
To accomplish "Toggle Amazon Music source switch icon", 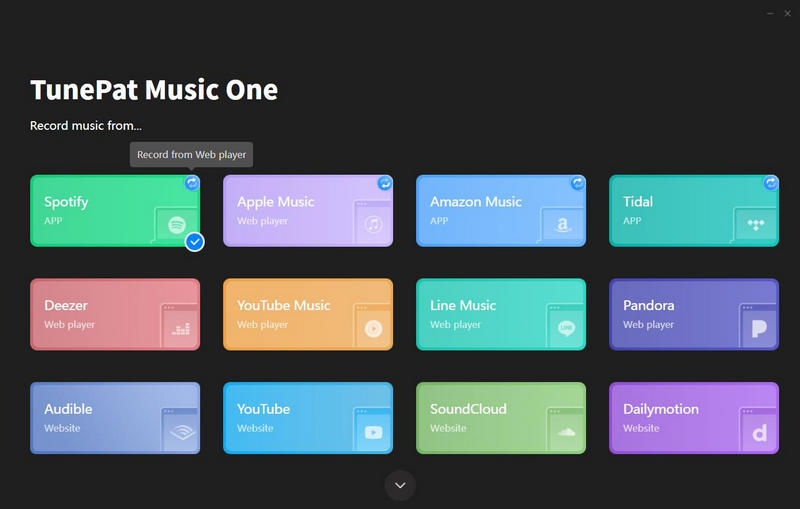I will [578, 183].
